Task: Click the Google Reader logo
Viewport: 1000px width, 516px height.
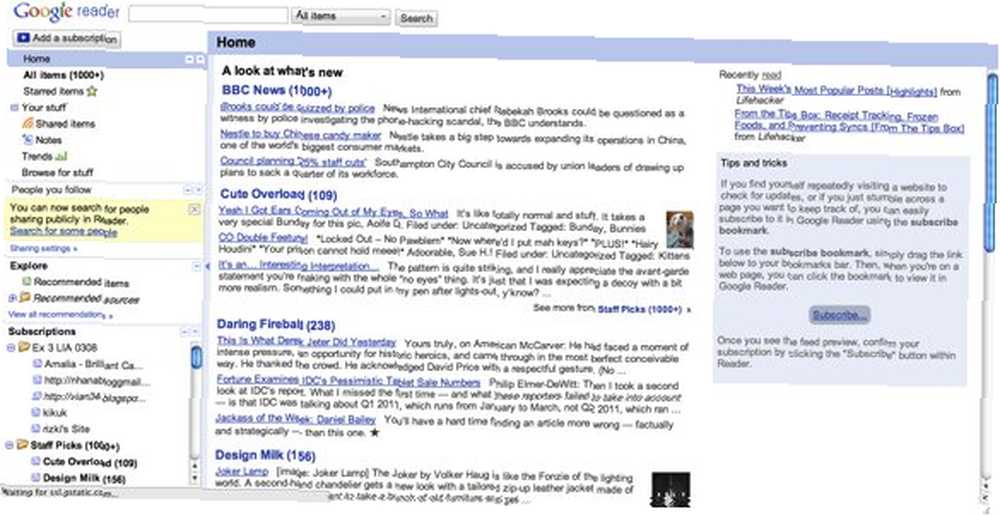Action: pos(66,12)
